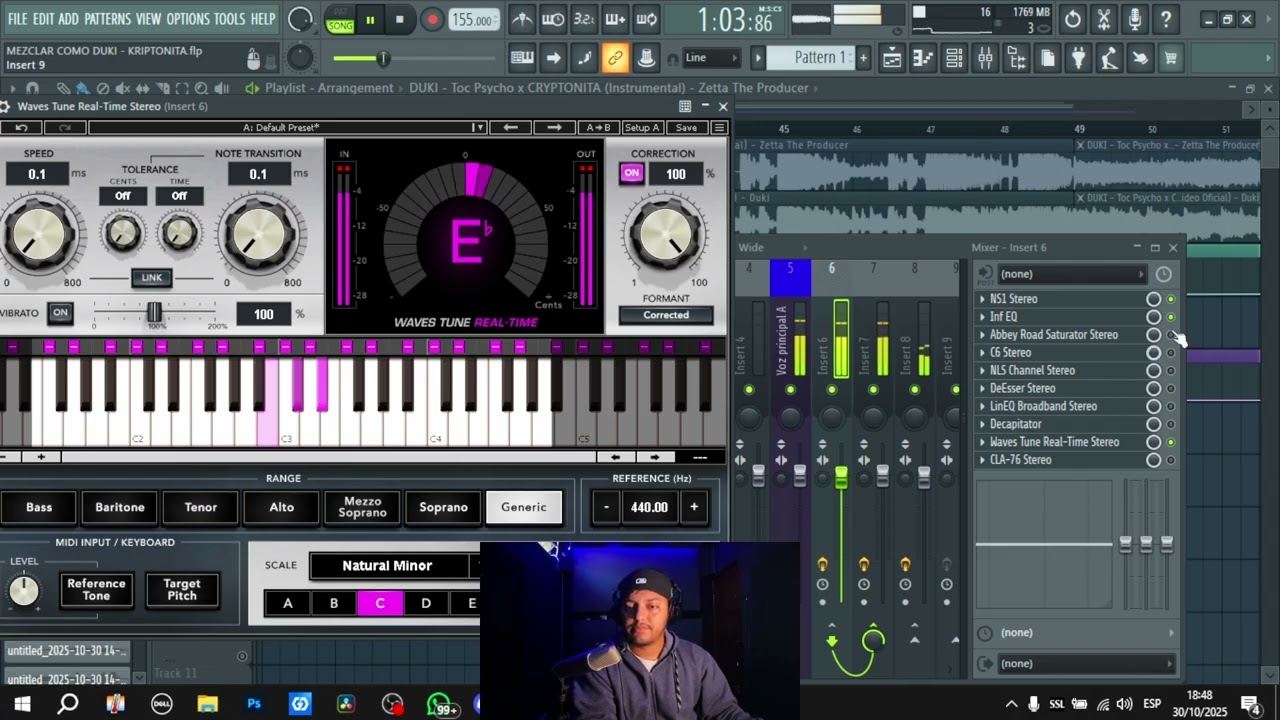Enable the CLA-76 Stereo effect slot LED
Screen dimensions: 1280x720
(1170, 460)
